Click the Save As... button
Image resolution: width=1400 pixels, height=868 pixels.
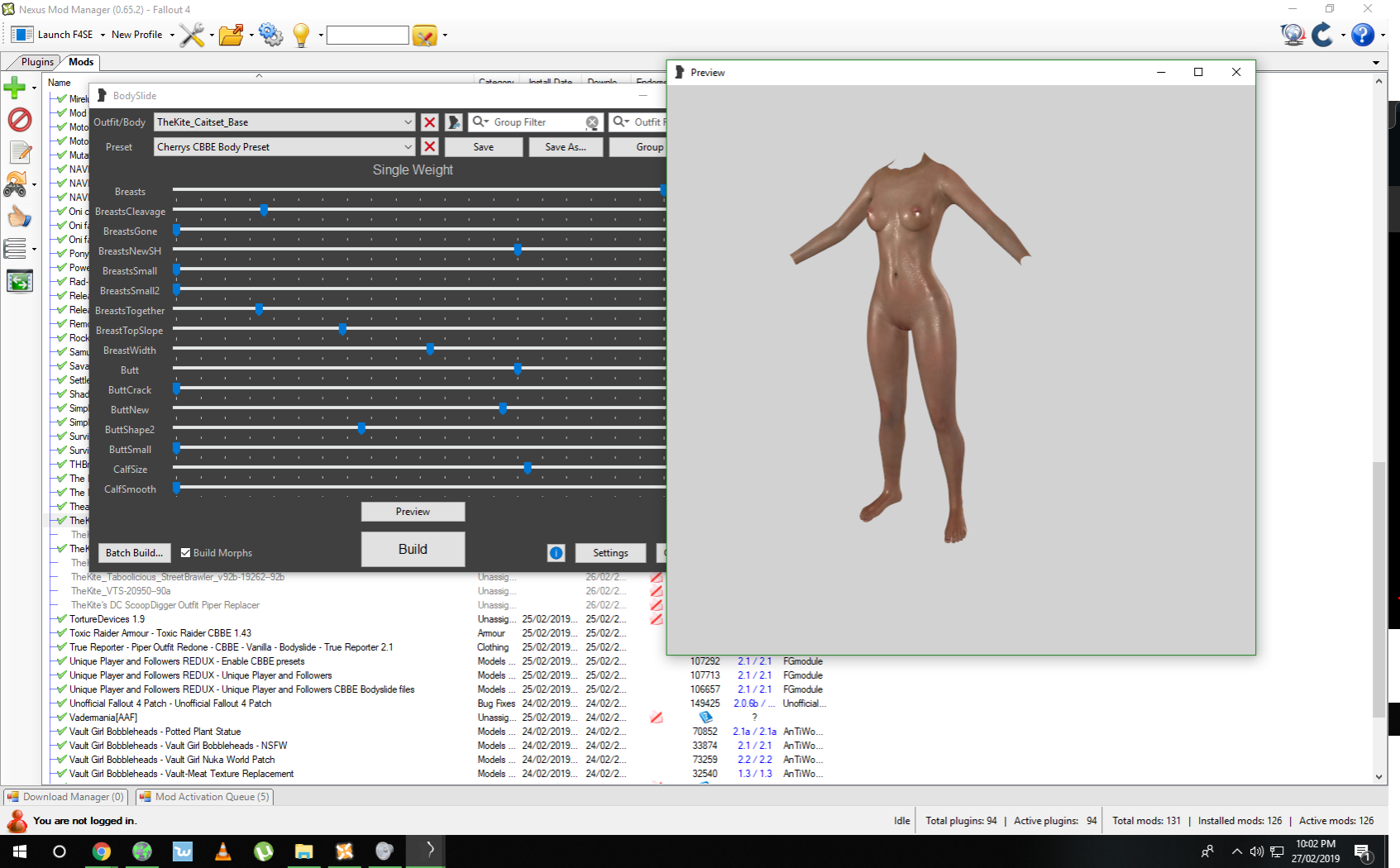[566, 147]
